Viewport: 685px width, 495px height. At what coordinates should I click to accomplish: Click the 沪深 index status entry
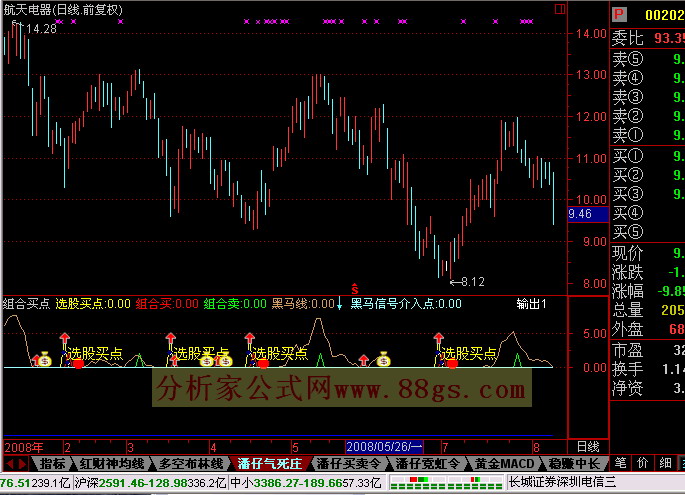150,483
